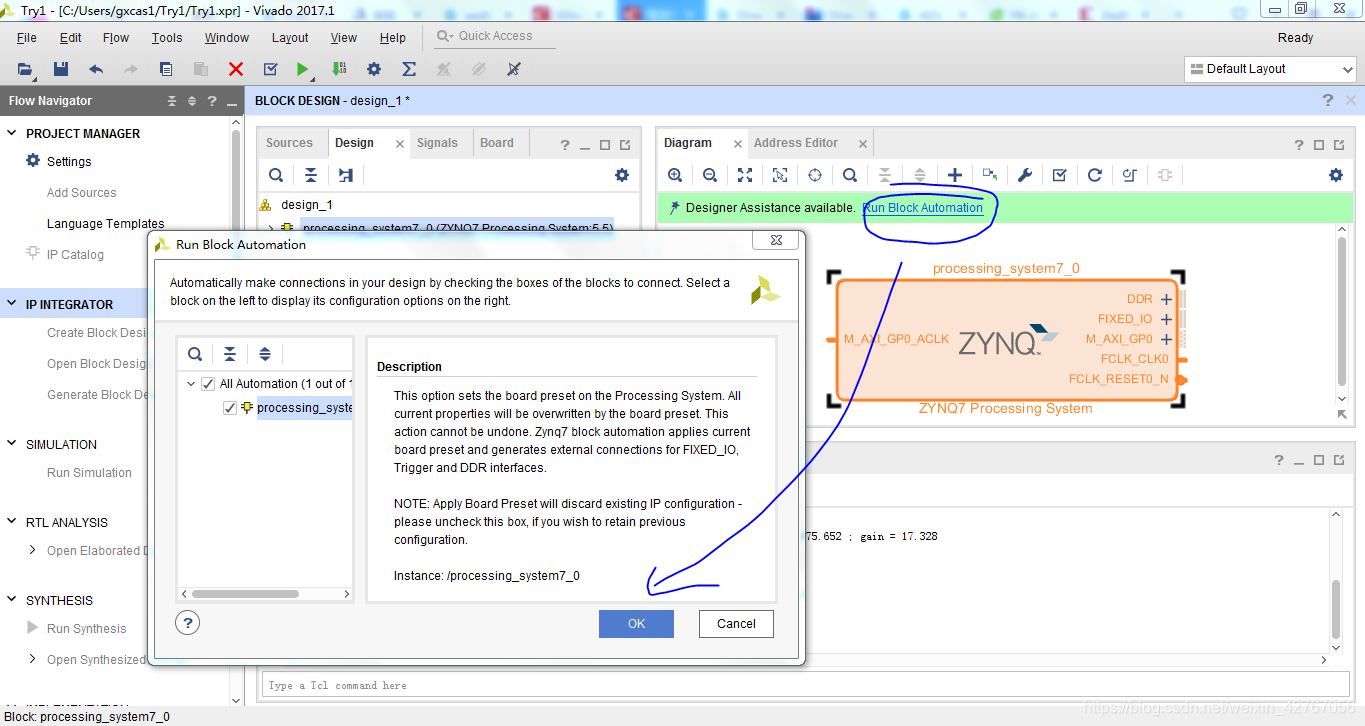
Task: Click the Select Area icon in Diagram toolbar
Action: point(780,175)
